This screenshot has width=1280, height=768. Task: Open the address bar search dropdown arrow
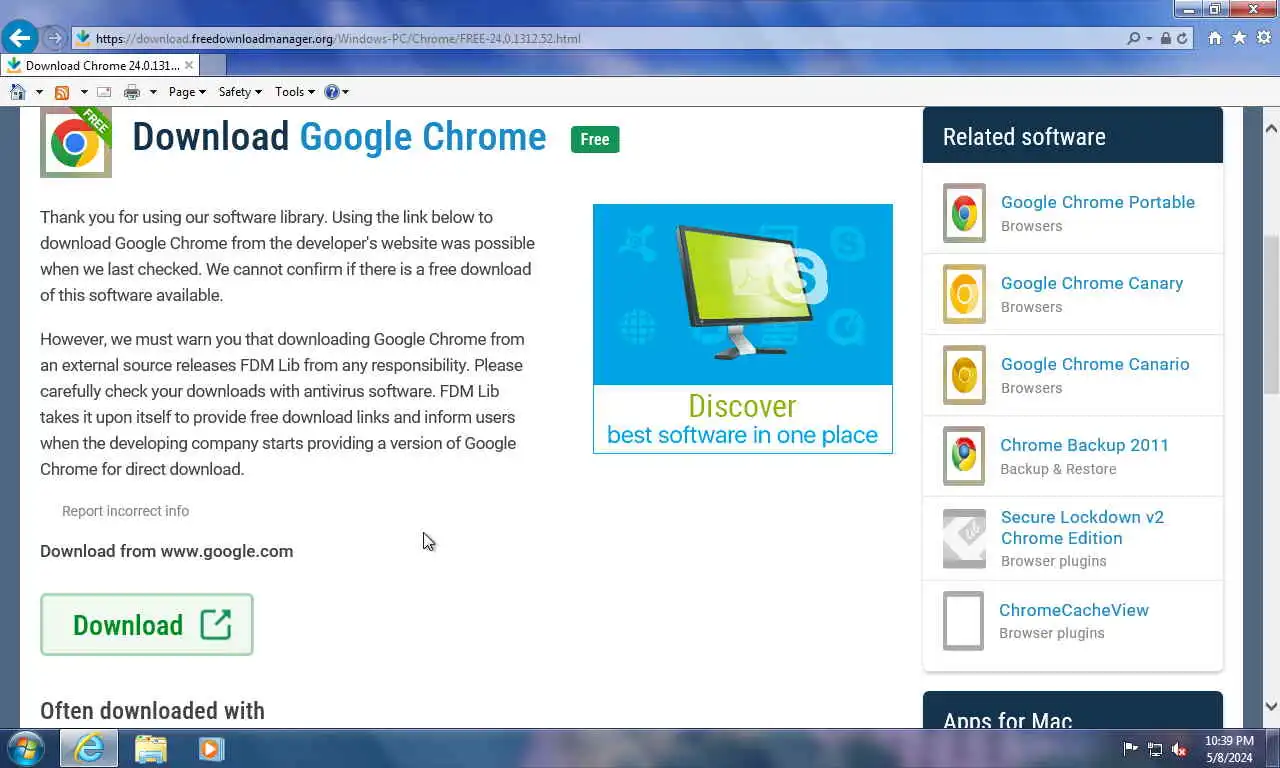[1148, 38]
